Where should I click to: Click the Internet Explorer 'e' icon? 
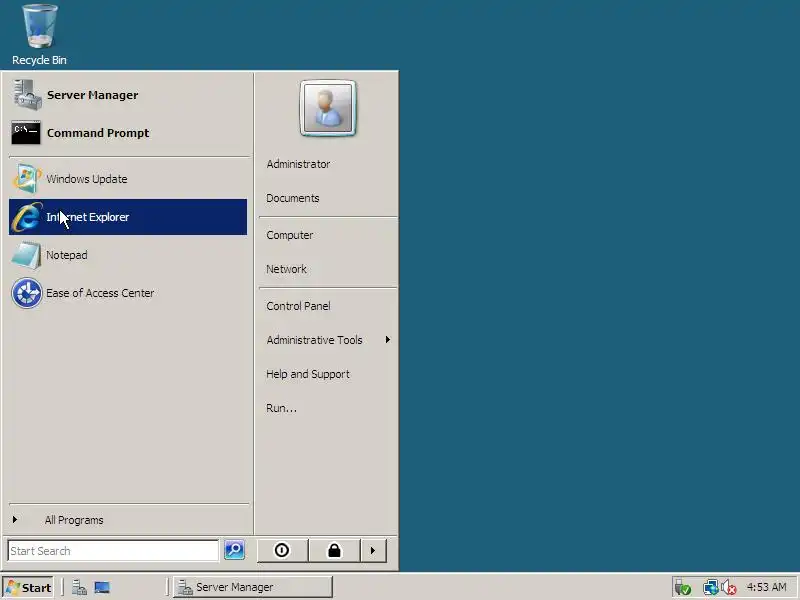27,217
